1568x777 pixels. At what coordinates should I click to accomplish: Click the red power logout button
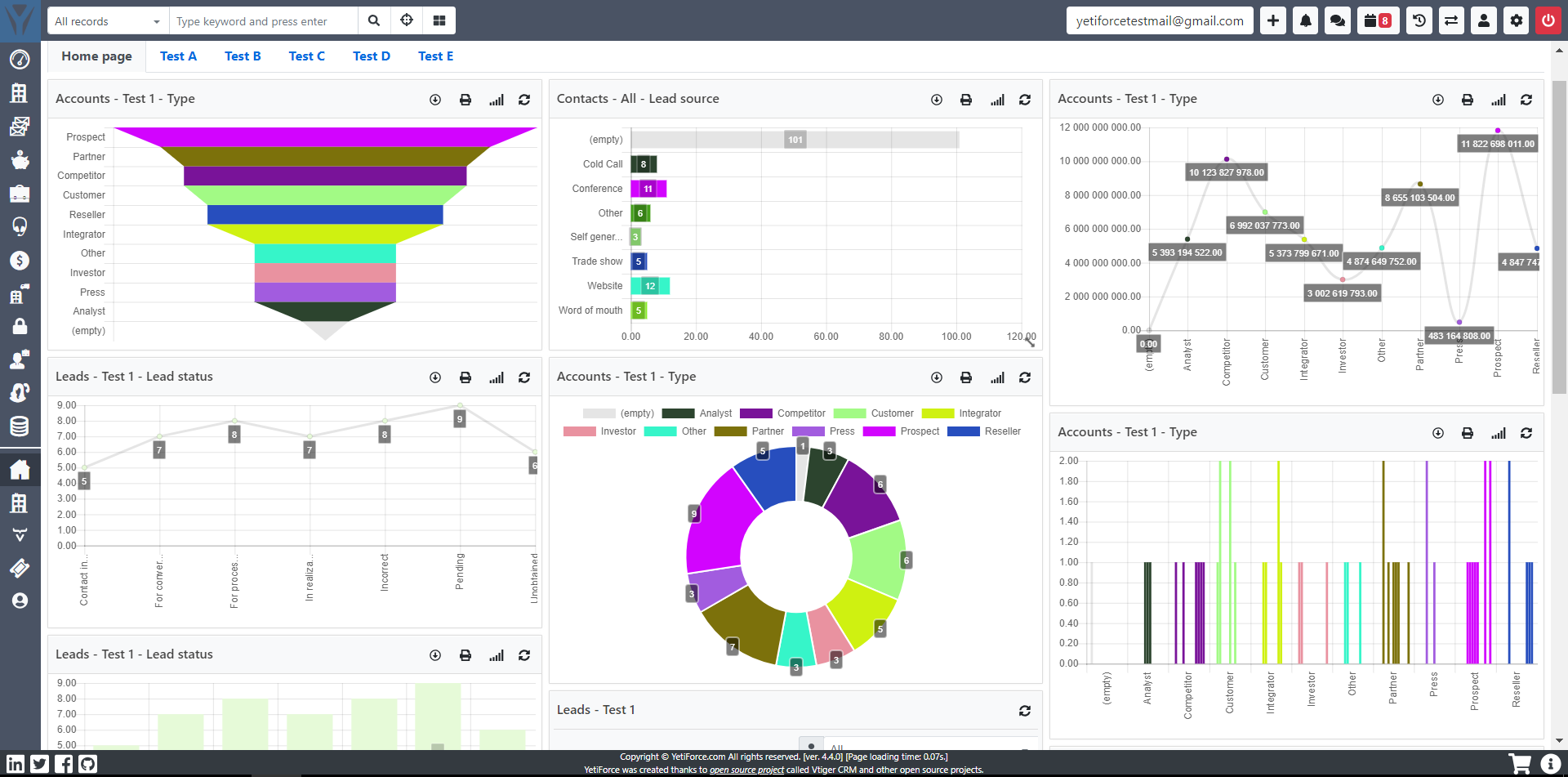coord(1548,21)
